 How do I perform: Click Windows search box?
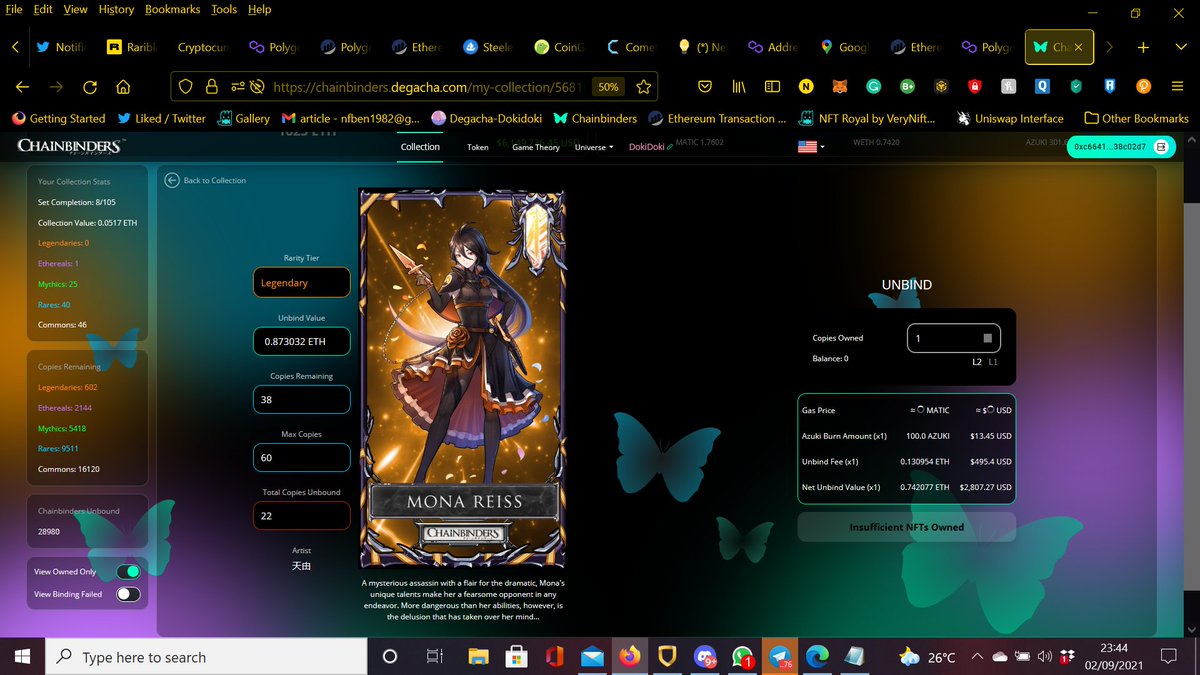tap(208, 657)
